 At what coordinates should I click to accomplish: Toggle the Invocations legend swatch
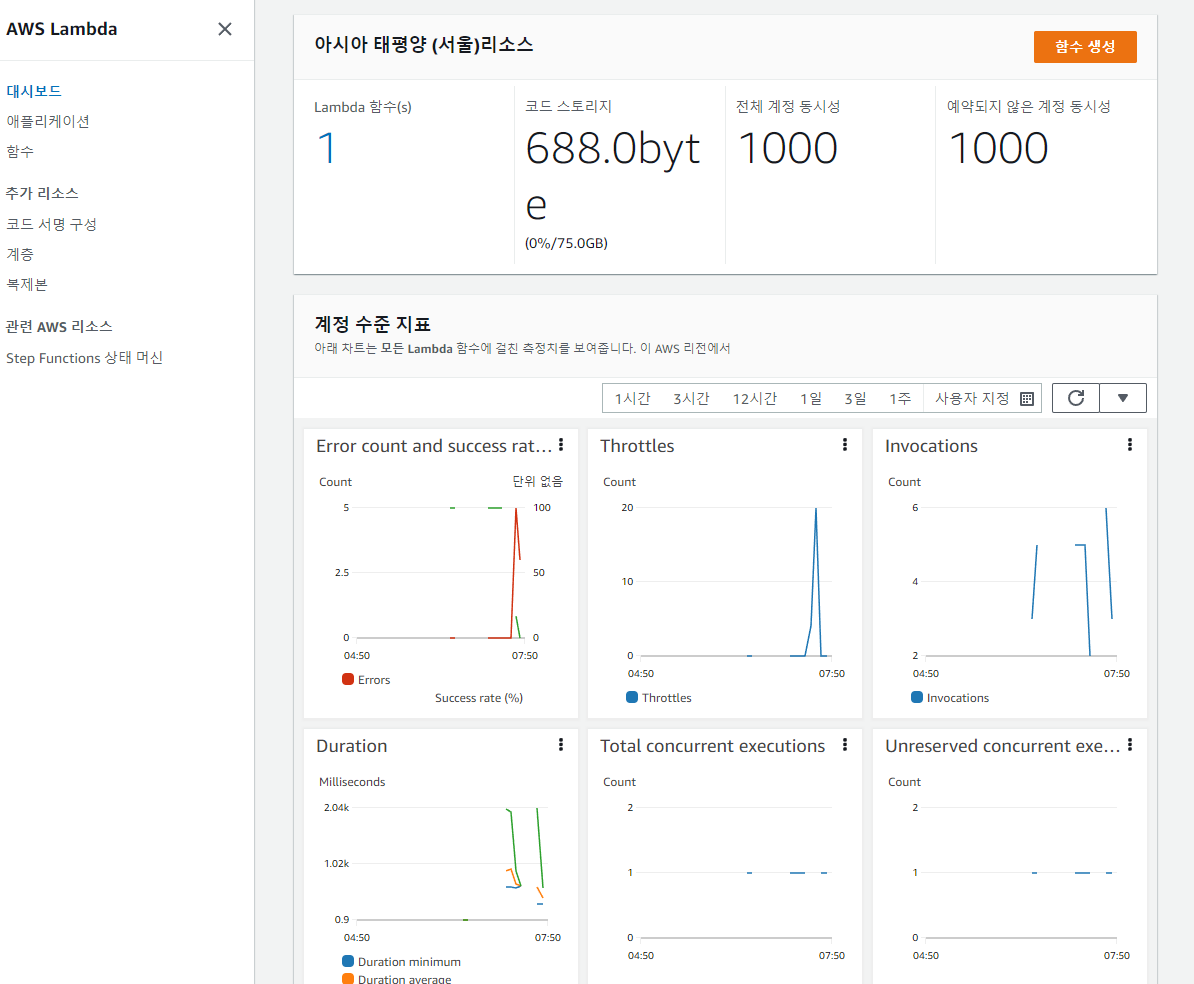917,697
